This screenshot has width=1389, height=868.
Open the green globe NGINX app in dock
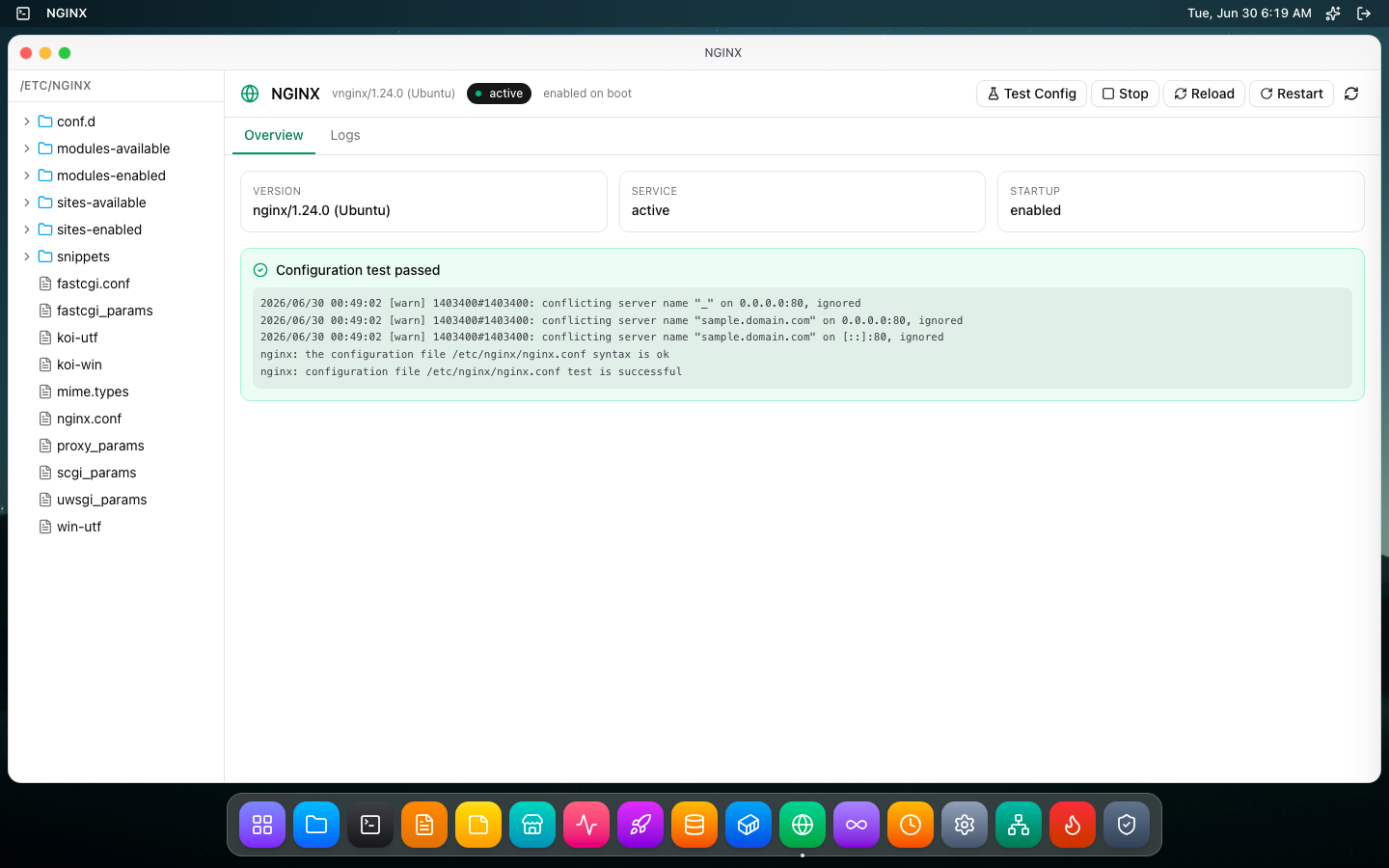803,825
